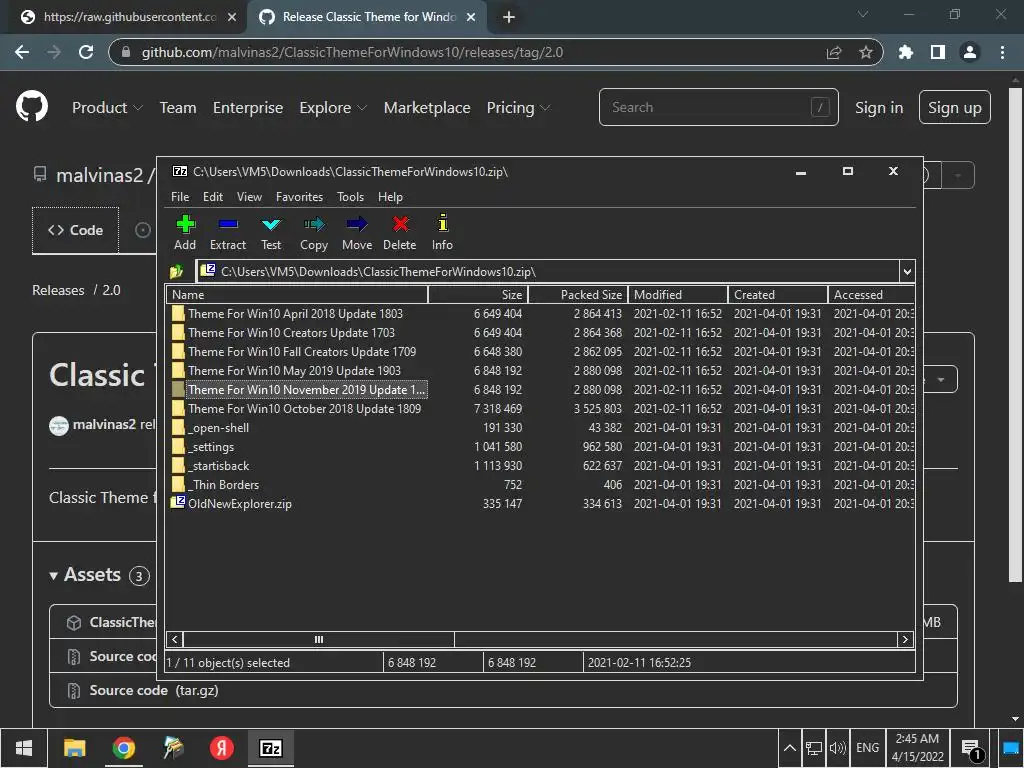The width and height of the screenshot is (1024, 768).
Task: Open the Team link on GitHub
Action: tap(178, 108)
